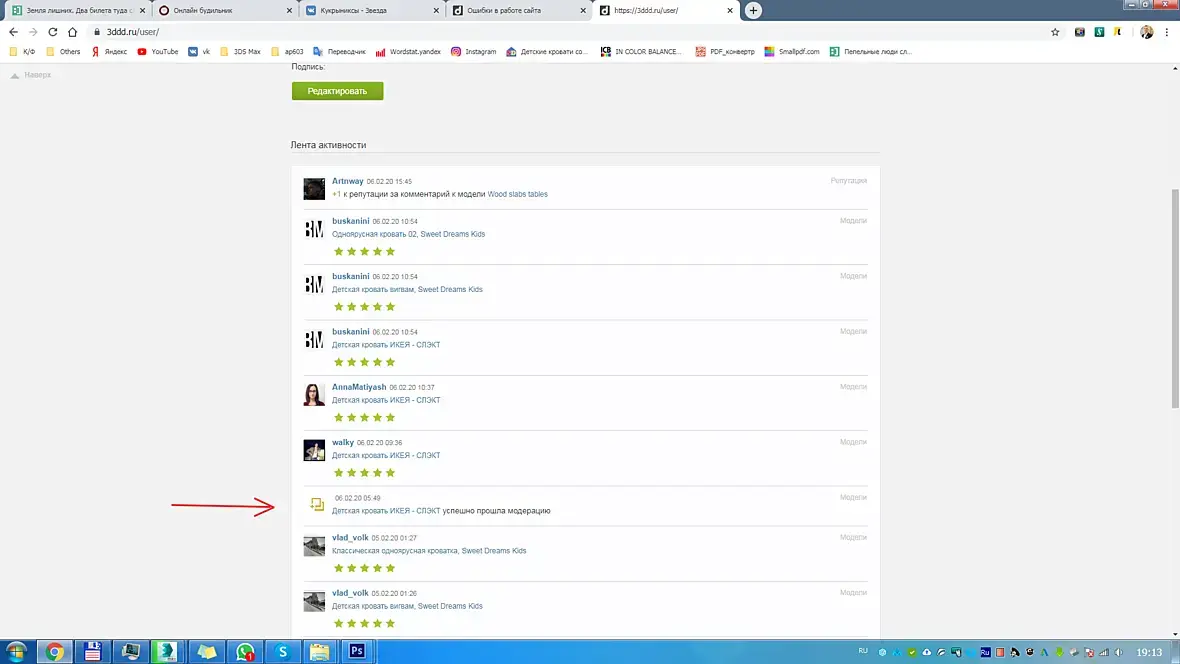The height and width of the screenshot is (664, 1180).
Task: Open 3DS Max bookmarks folder
Action: [240, 52]
